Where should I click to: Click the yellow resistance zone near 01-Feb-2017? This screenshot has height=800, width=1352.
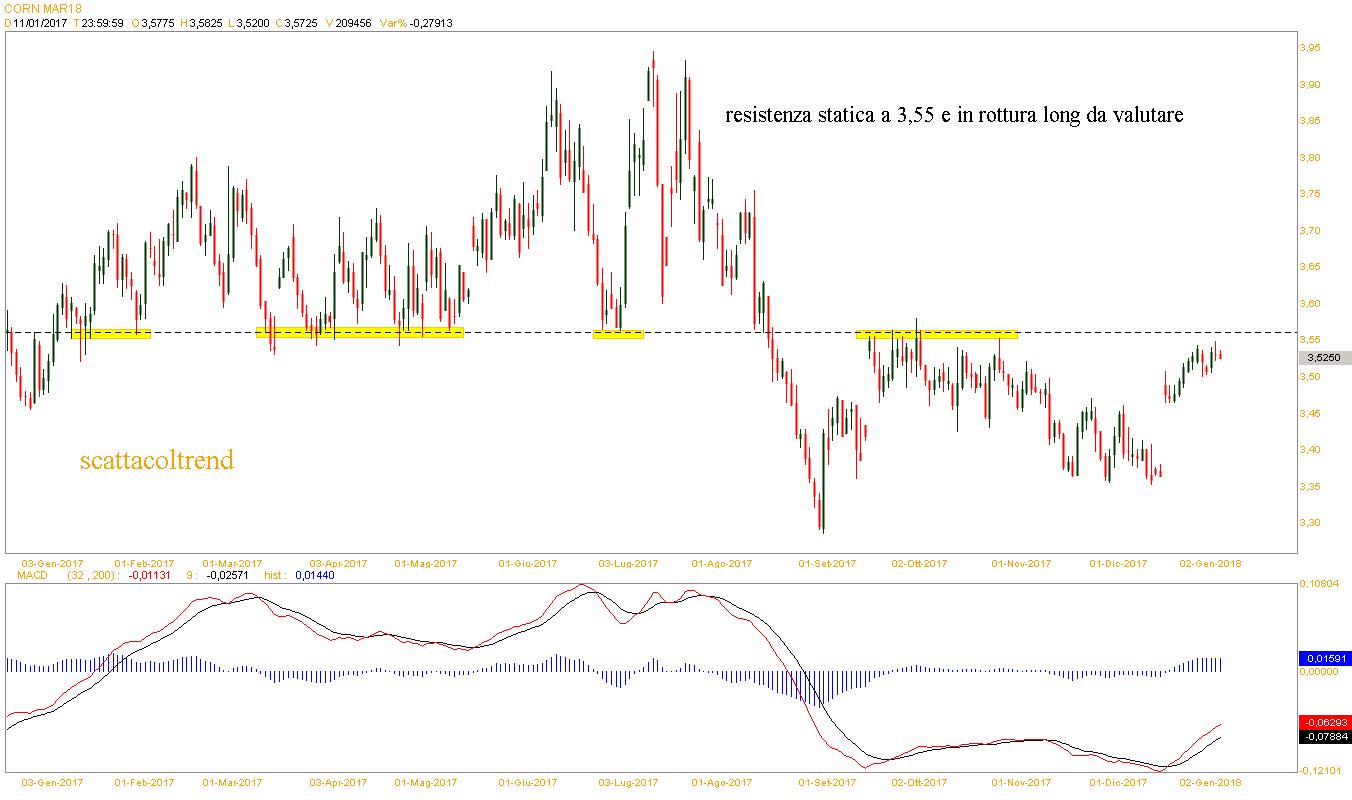click(x=111, y=334)
